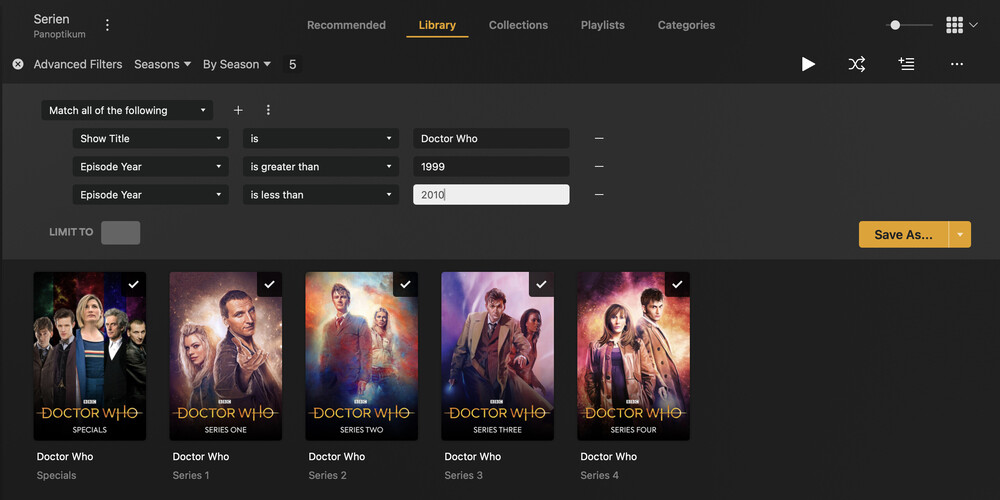The width and height of the screenshot is (1000, 500).
Task: Switch to the Library tab
Action: click(x=437, y=25)
